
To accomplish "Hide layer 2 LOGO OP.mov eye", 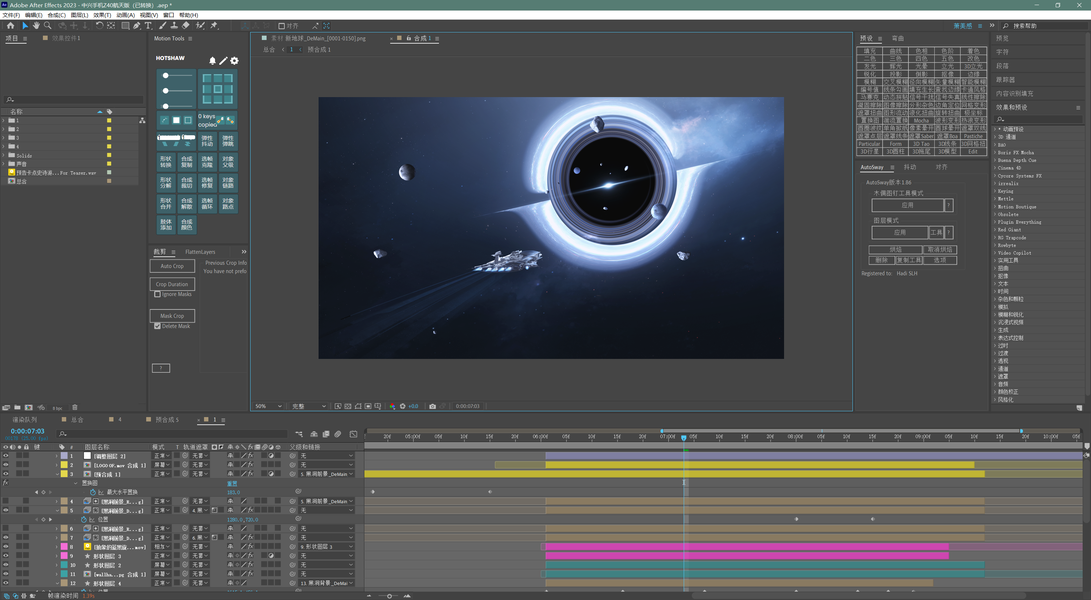I will coord(6,465).
